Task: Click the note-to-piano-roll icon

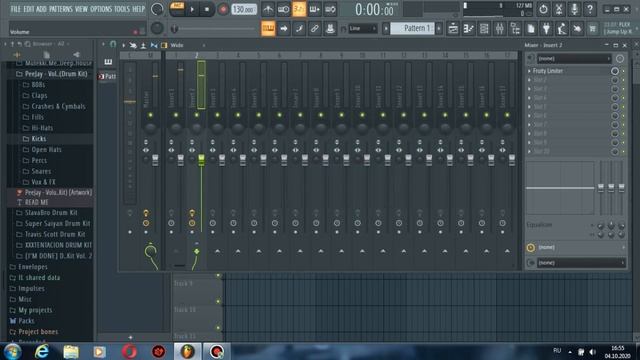Action: [299, 29]
